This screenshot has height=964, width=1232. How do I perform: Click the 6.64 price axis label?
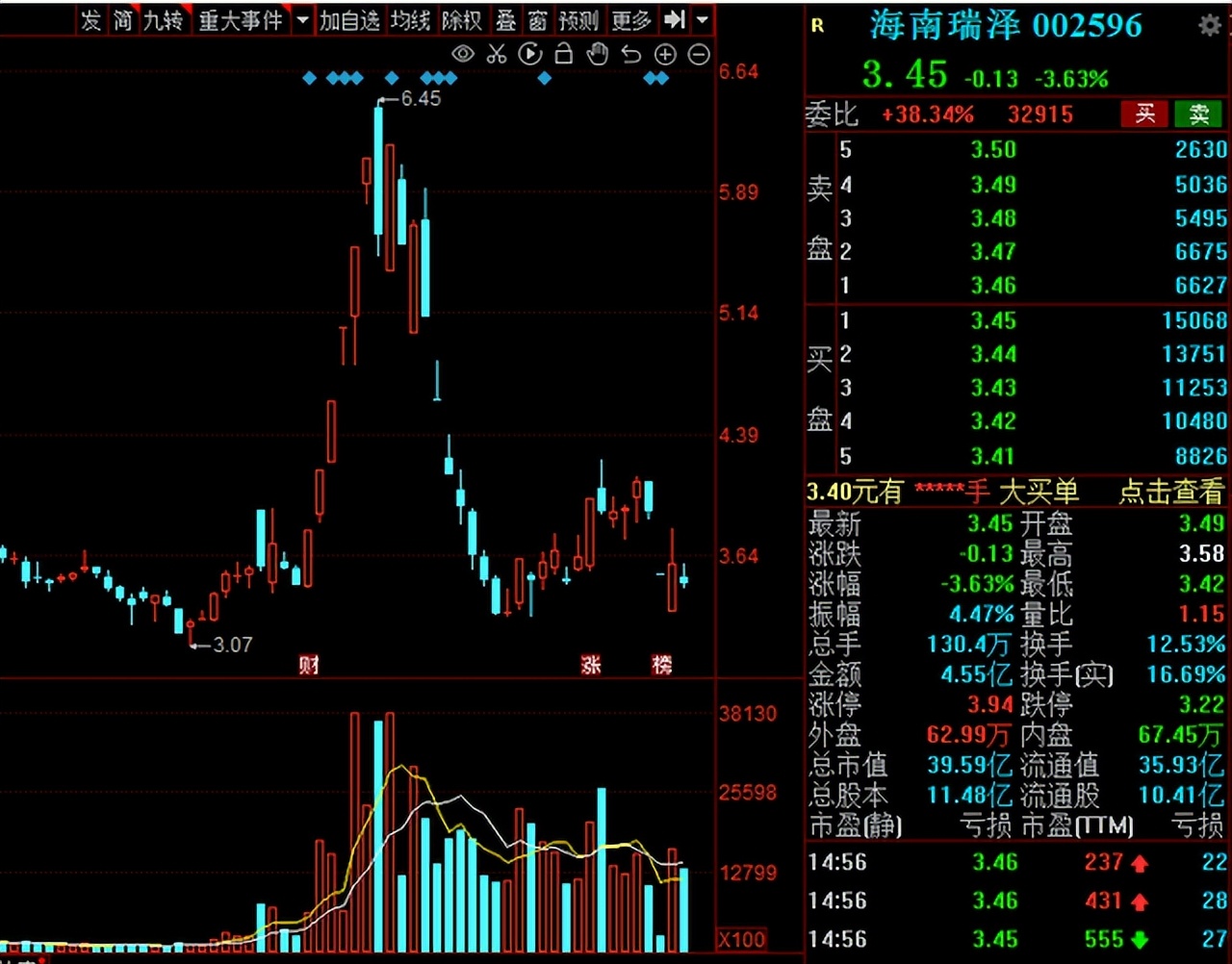738,71
